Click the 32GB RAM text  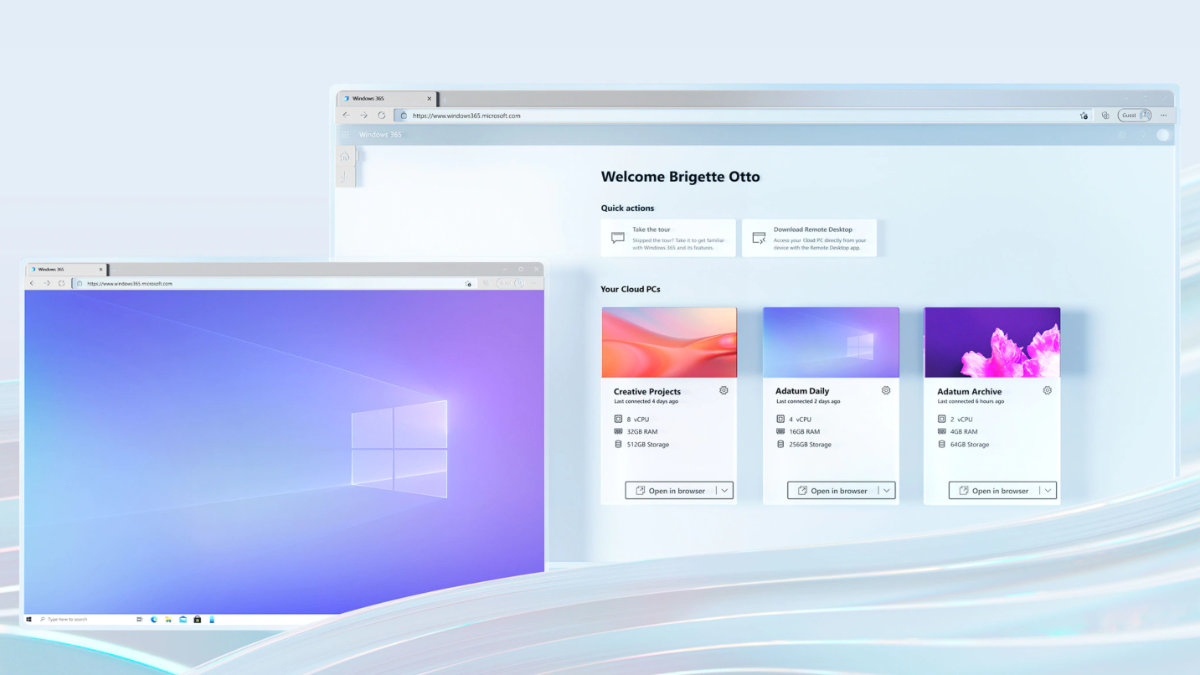pyautogui.click(x=642, y=432)
